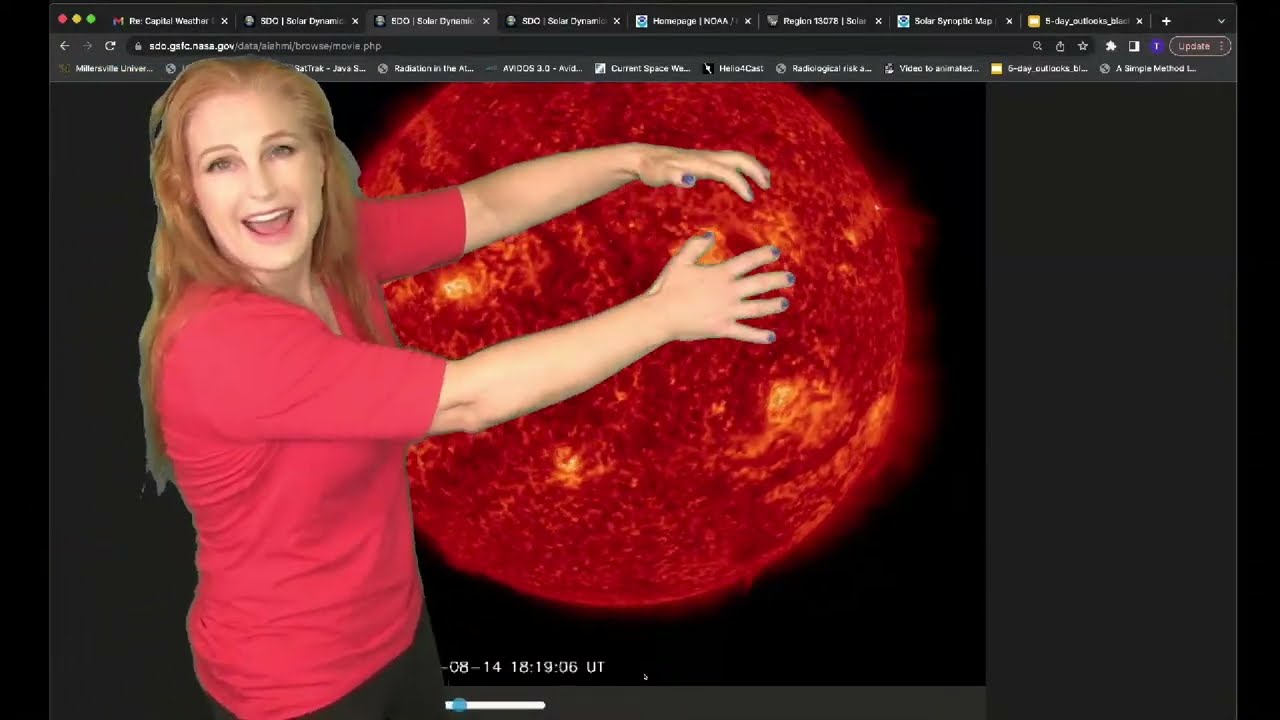This screenshot has width=1280, height=720.
Task: Open the AVIDOS 3.0 bookmark
Action: [534, 69]
